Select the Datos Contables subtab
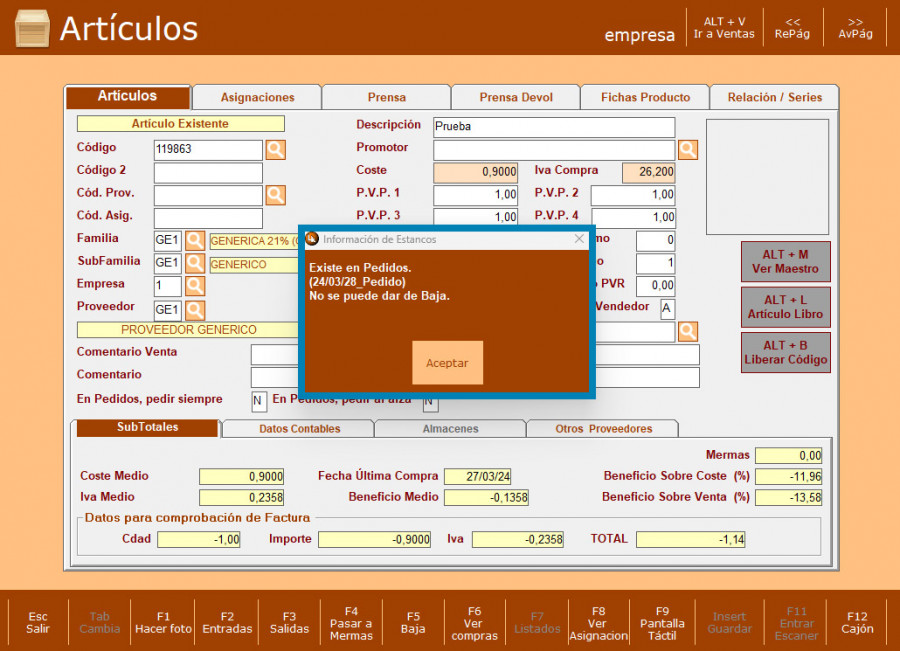 coord(299,429)
